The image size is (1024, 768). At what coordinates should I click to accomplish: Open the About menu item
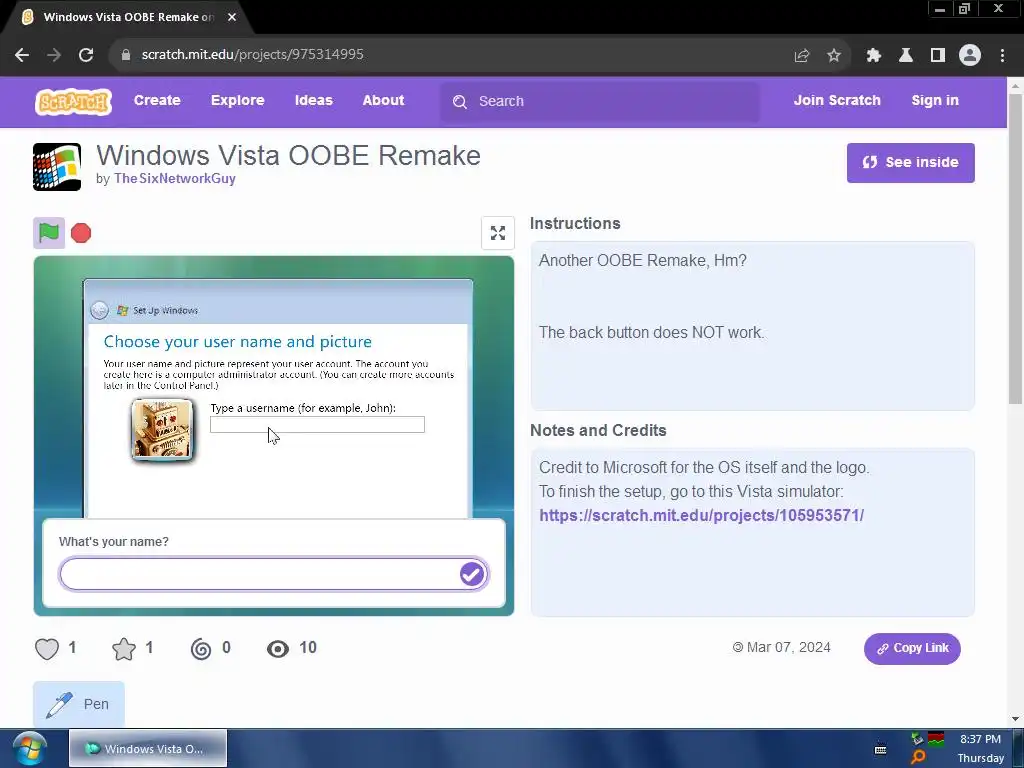pyautogui.click(x=383, y=101)
